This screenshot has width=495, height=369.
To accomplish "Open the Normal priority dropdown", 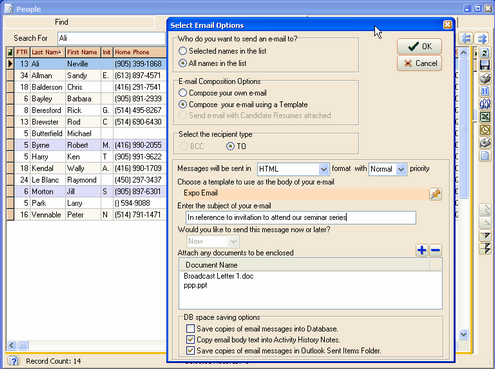I will (x=401, y=169).
